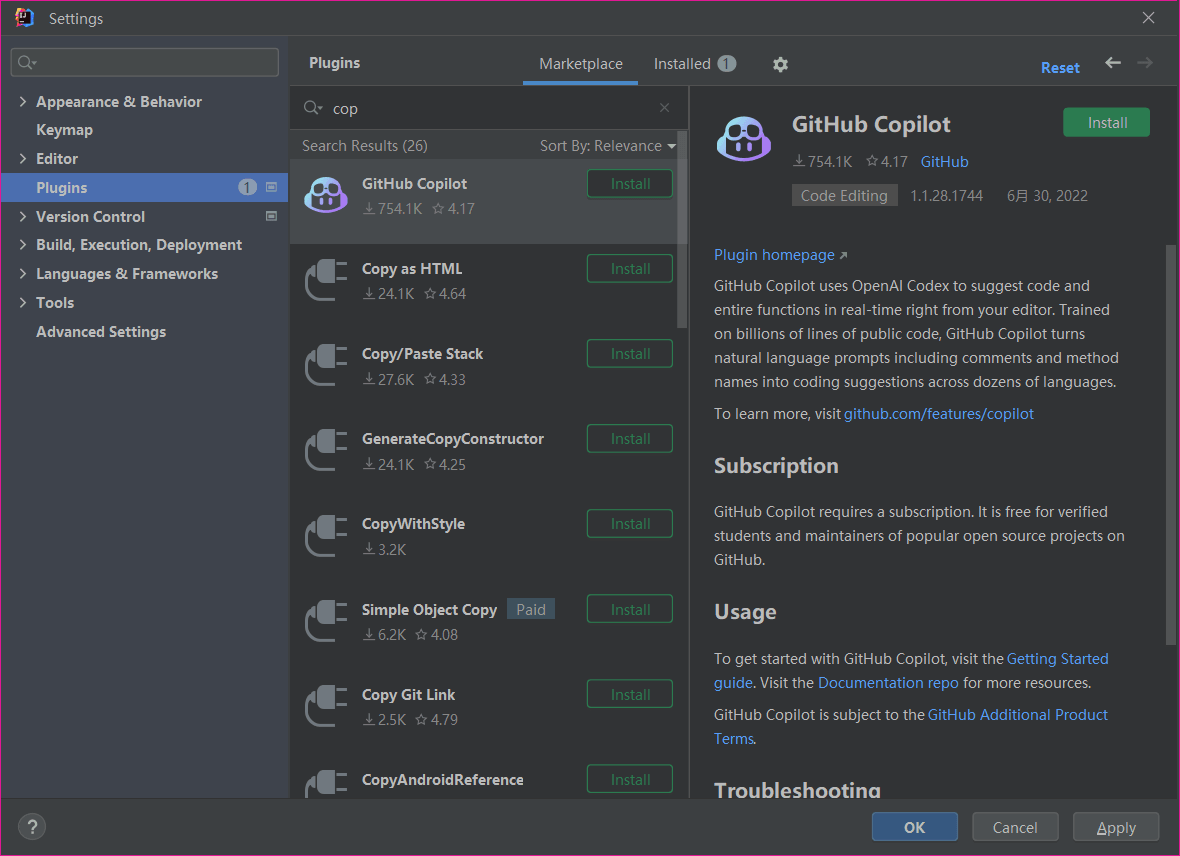This screenshot has height=856, width=1180.
Task: Click the Copy/Paste Stack plugin icon
Action: coord(326,365)
